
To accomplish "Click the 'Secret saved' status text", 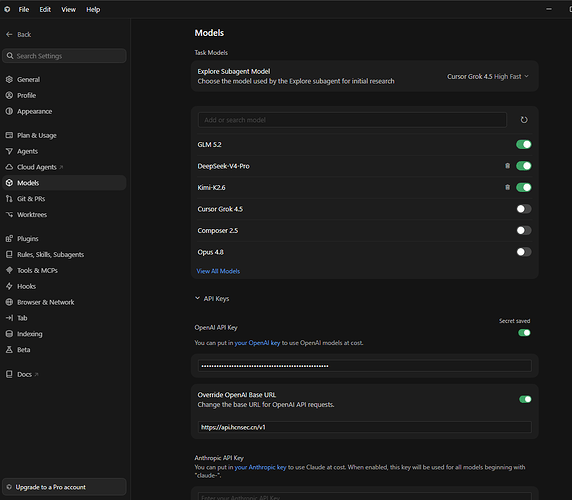I will pyautogui.click(x=514, y=321).
